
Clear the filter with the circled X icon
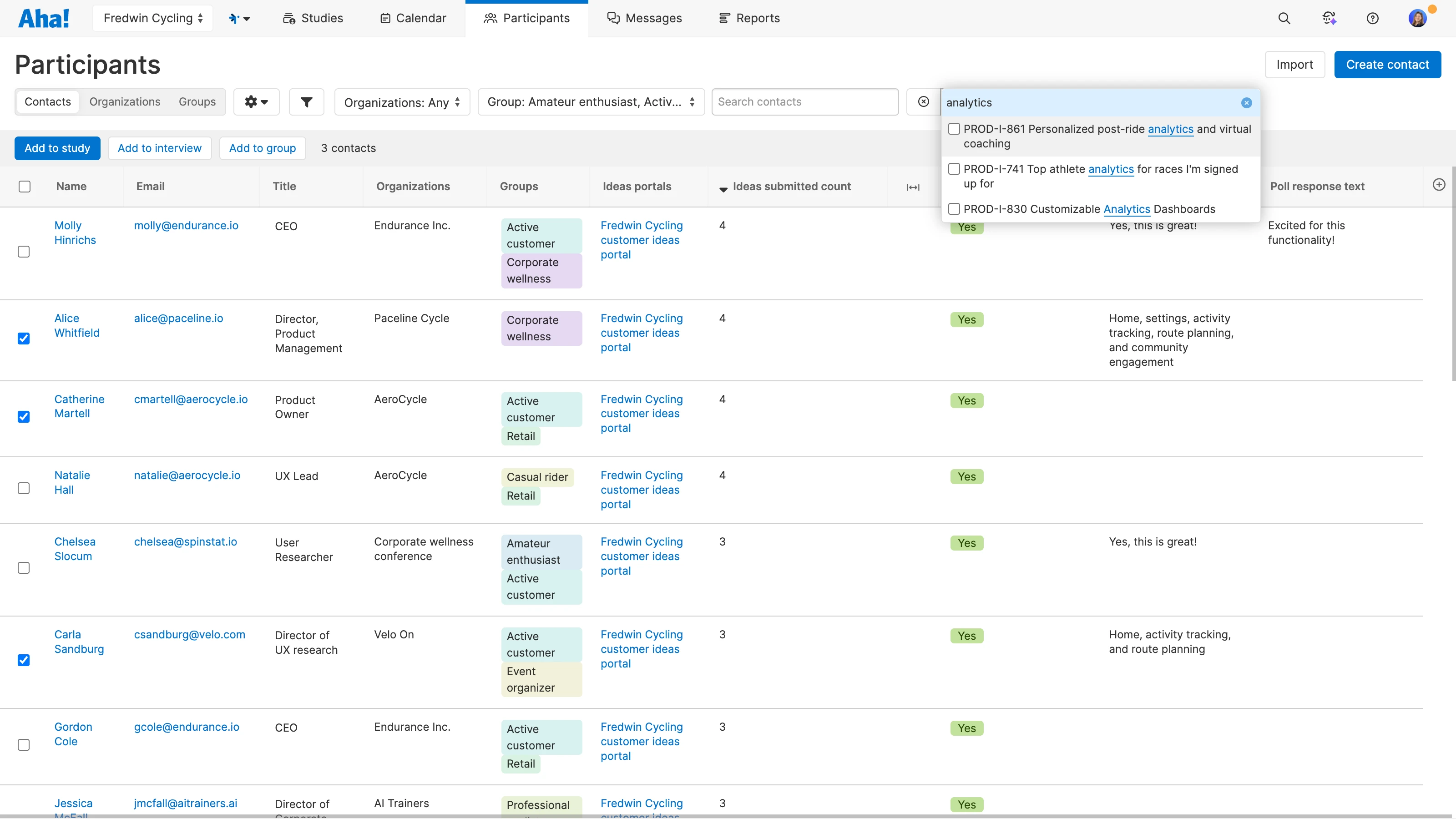pos(923,102)
